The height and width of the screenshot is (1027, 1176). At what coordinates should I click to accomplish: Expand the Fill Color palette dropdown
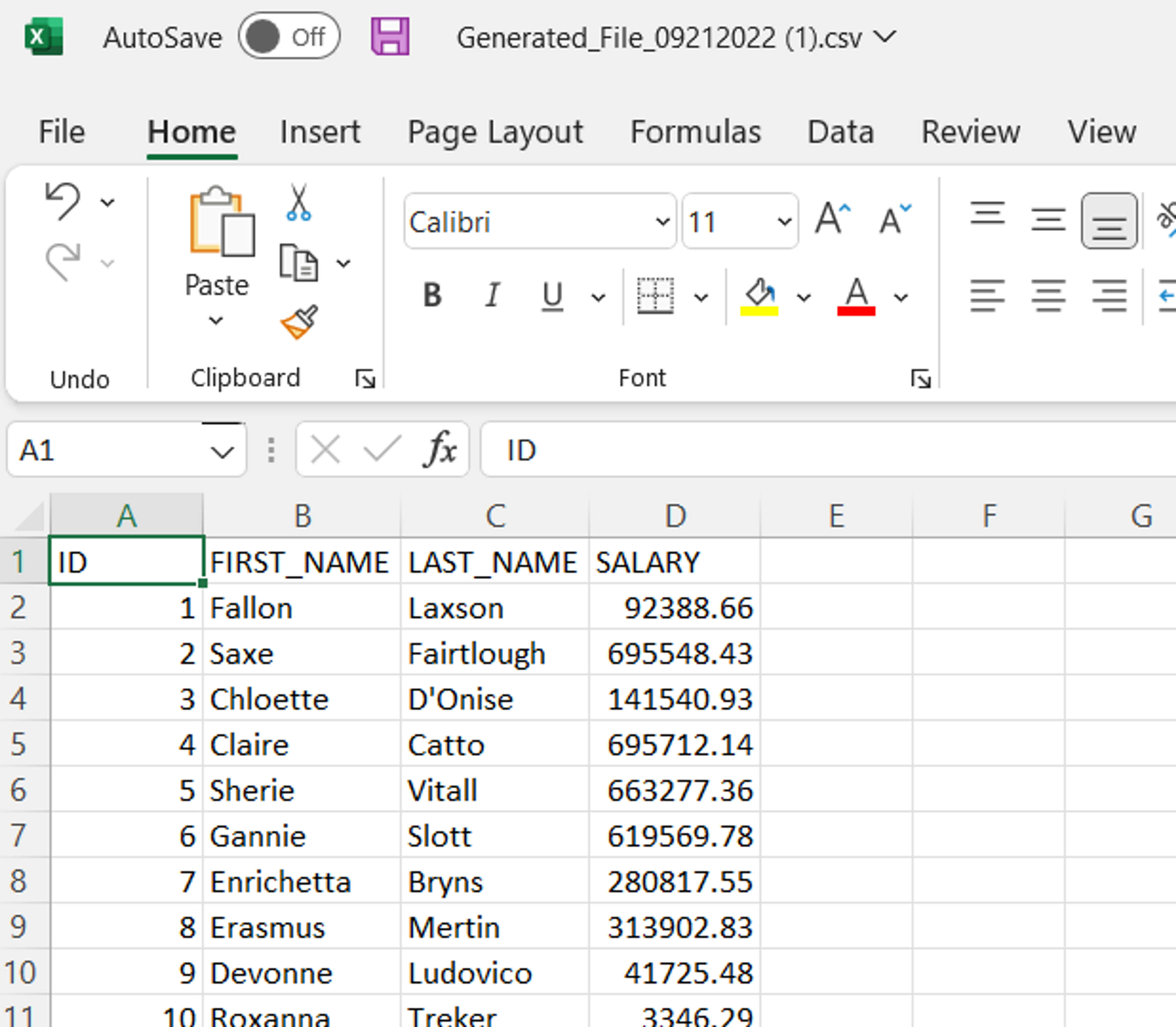pyautogui.click(x=804, y=298)
